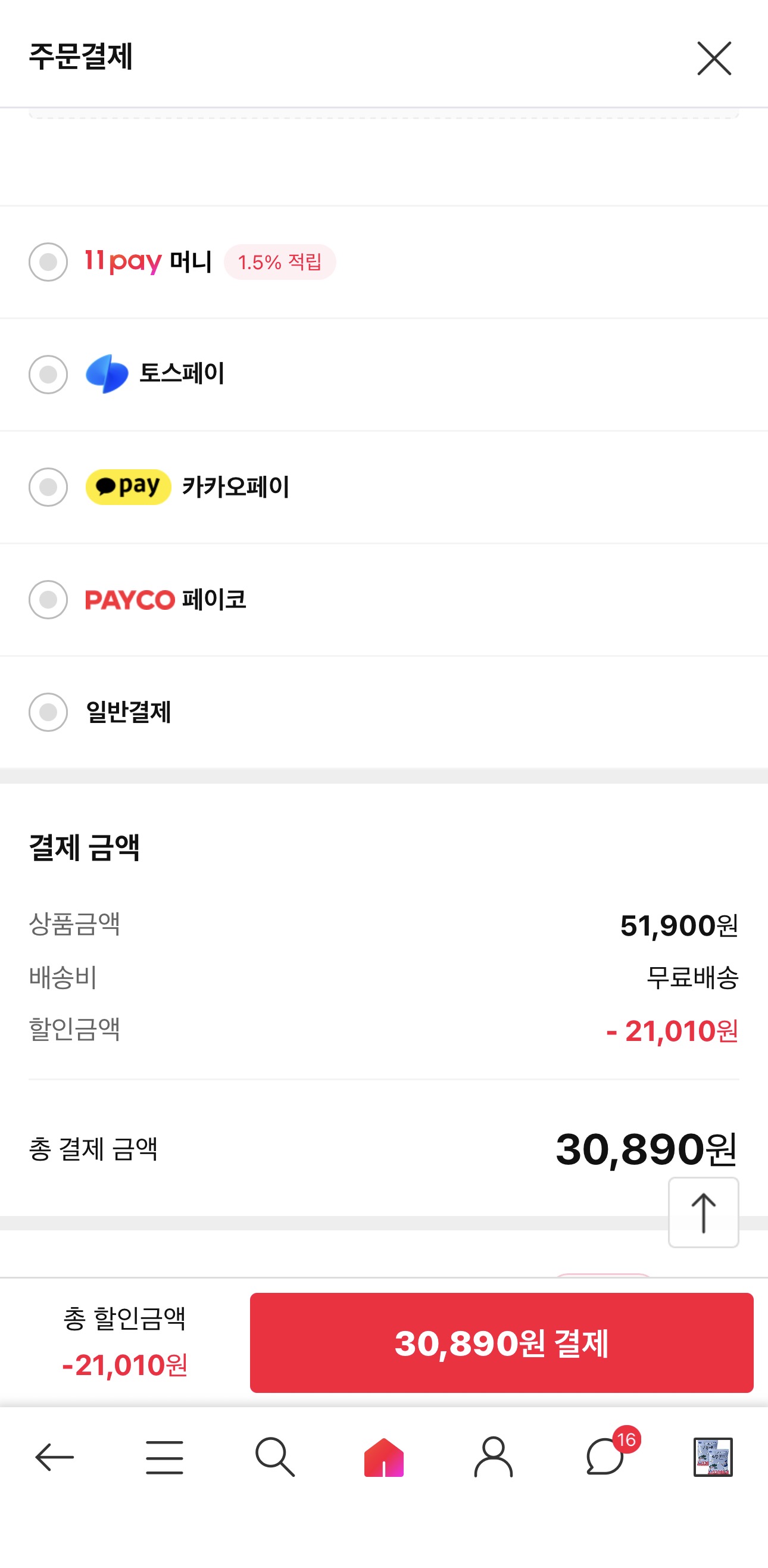768x1568 pixels.
Task: Open the recently viewed product thumbnail
Action: (713, 1457)
